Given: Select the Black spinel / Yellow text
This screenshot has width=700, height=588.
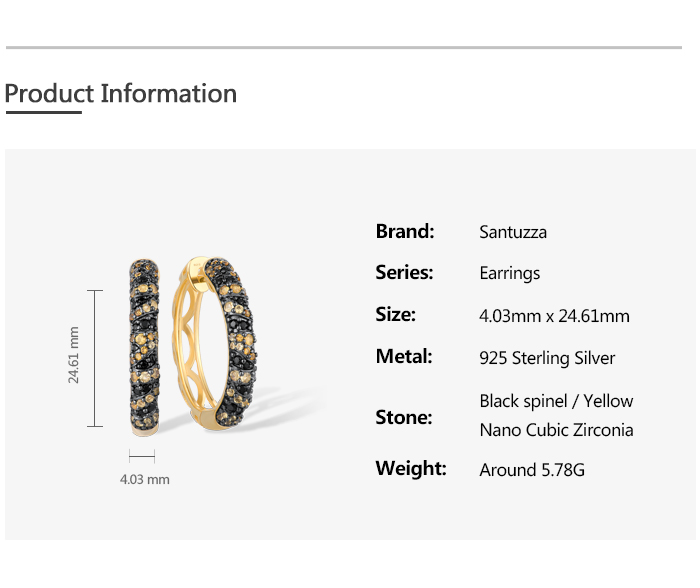Looking at the screenshot, I should click(x=556, y=401).
